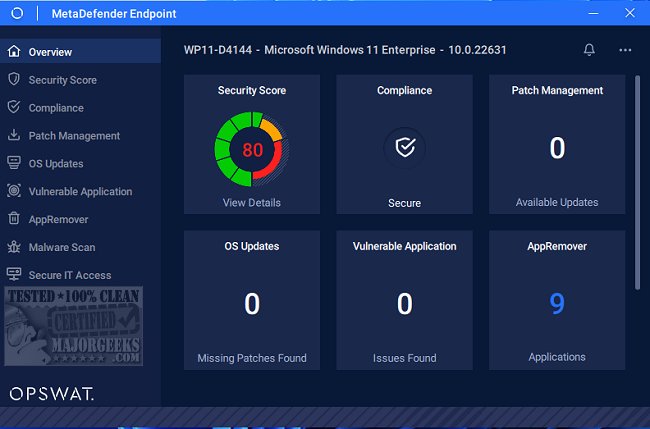Click the Compliance card shield check icon
The width and height of the screenshot is (650, 429).
(x=405, y=147)
